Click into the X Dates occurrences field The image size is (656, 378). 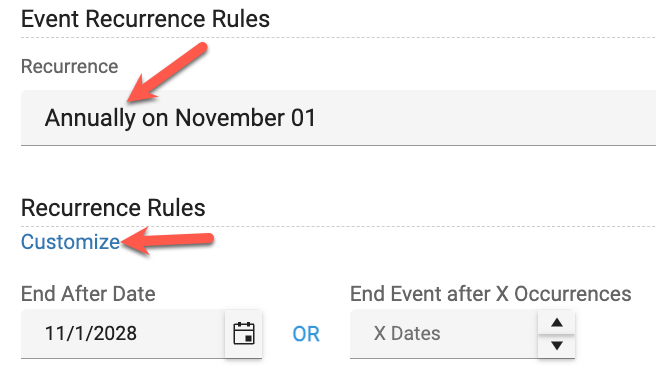click(x=443, y=334)
